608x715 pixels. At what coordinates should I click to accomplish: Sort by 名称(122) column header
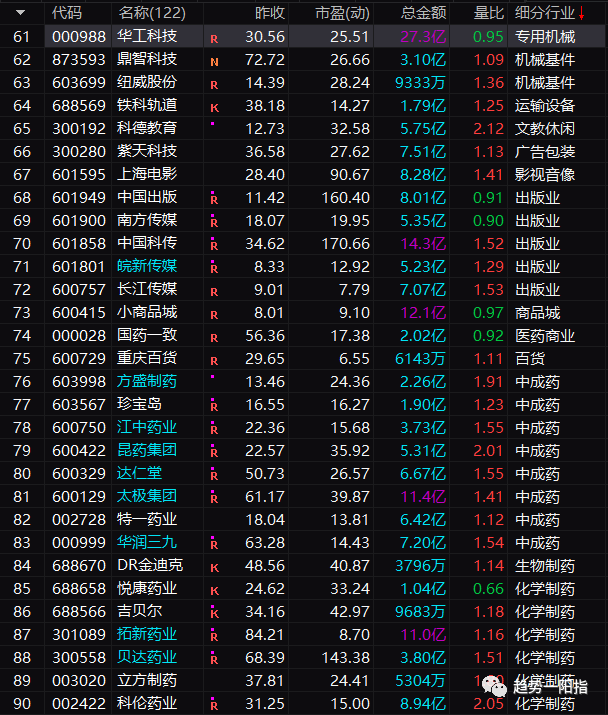(x=152, y=13)
